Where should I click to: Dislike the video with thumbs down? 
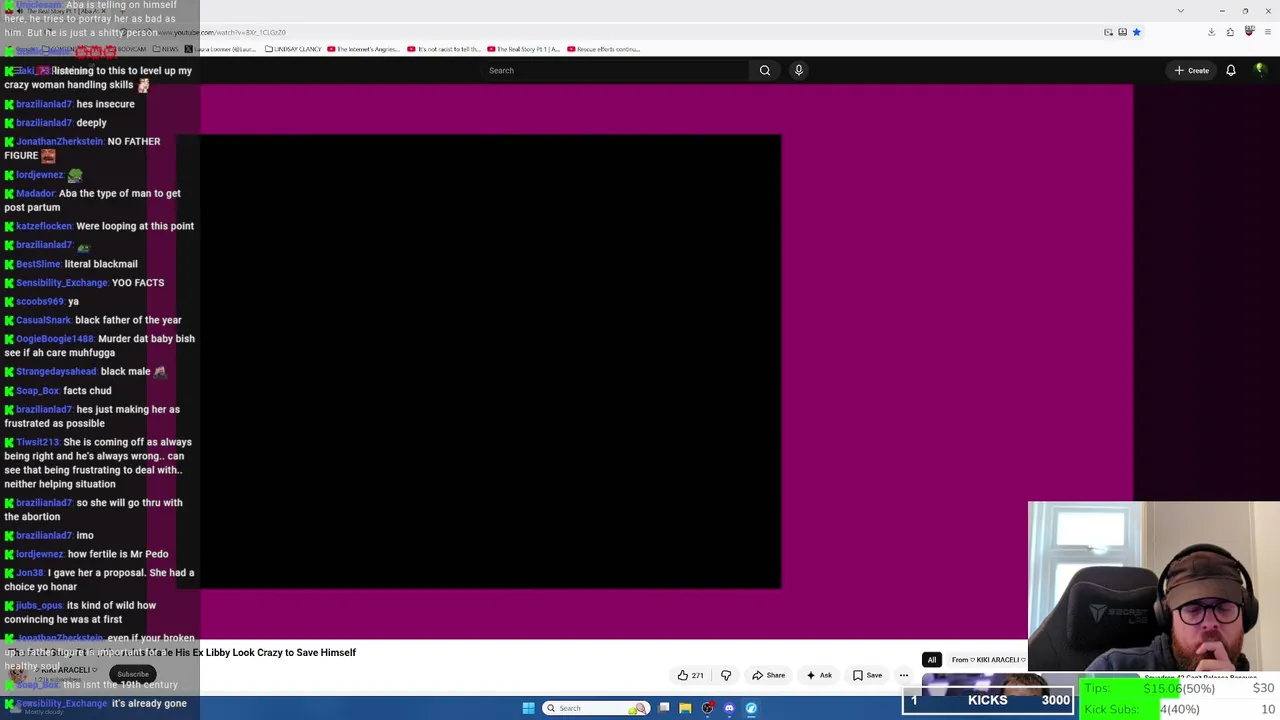point(726,675)
